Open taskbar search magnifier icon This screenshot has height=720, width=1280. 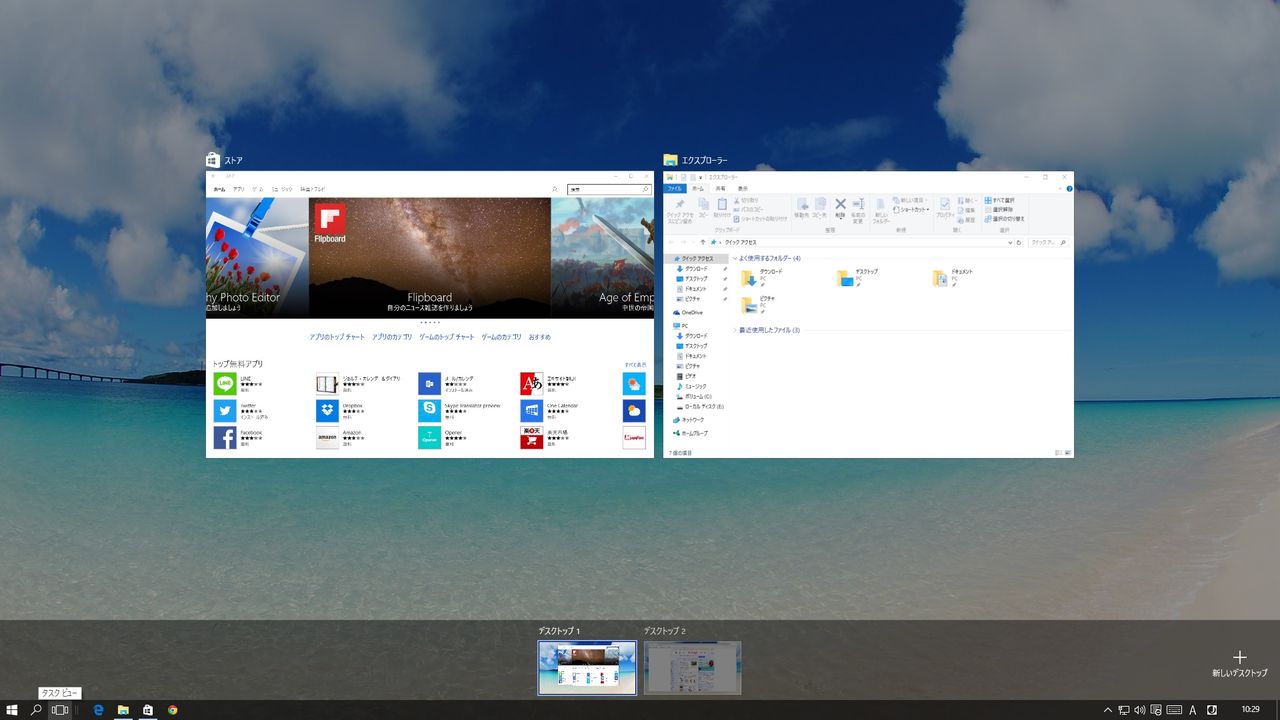click(x=36, y=710)
